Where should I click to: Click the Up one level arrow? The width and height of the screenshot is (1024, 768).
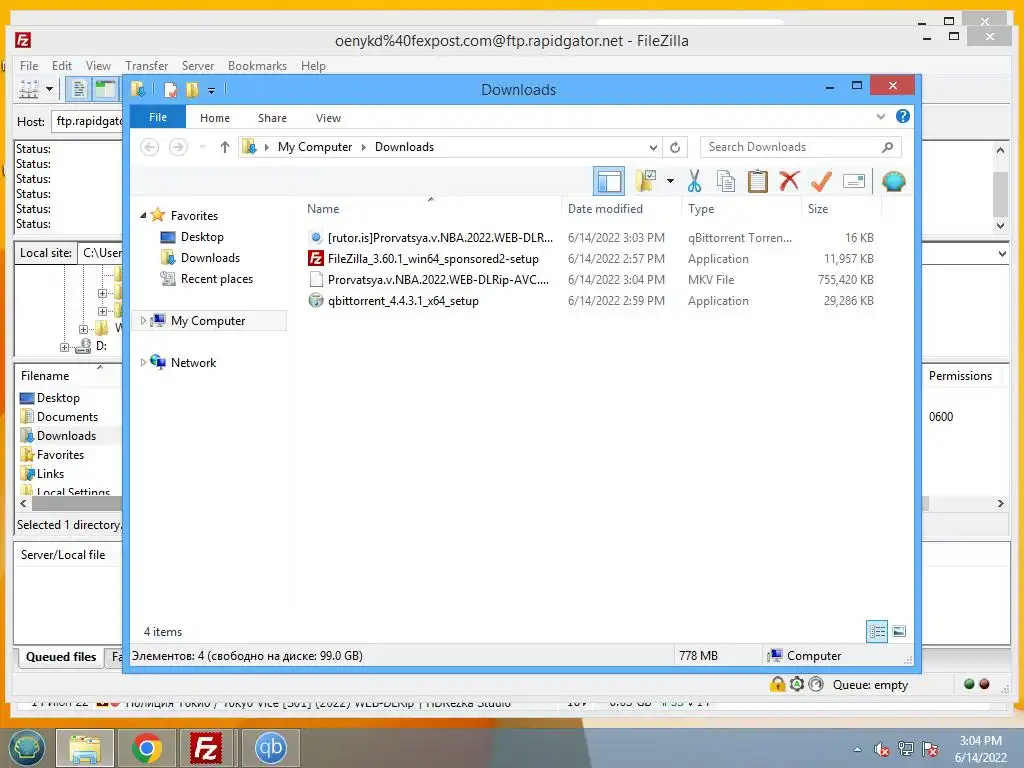coord(225,147)
